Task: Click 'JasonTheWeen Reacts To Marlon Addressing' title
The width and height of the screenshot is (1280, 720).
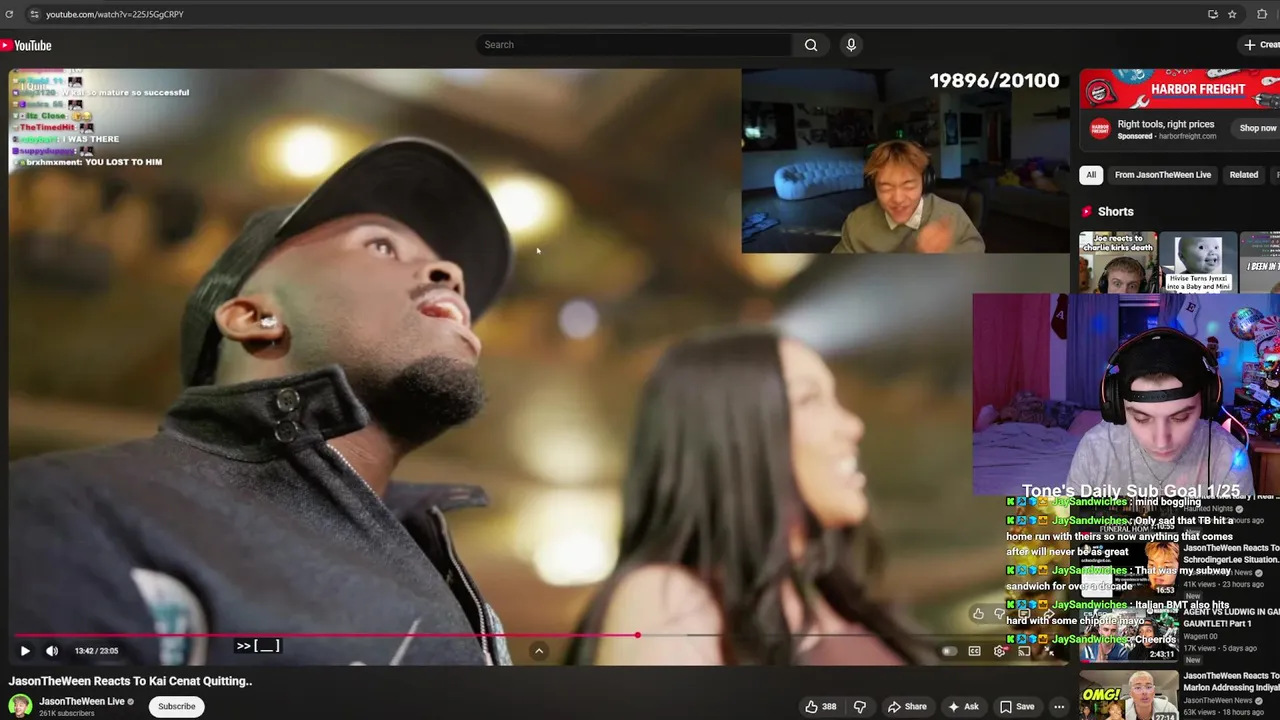Action: click(1232, 682)
